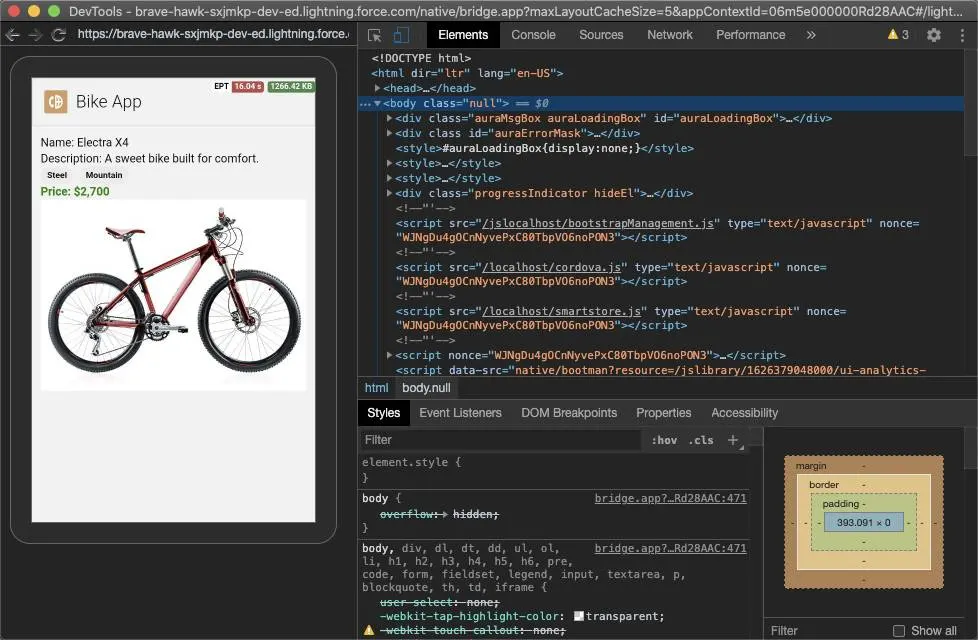Select the Event Listeners tab
978x640 pixels.
pyautogui.click(x=460, y=413)
